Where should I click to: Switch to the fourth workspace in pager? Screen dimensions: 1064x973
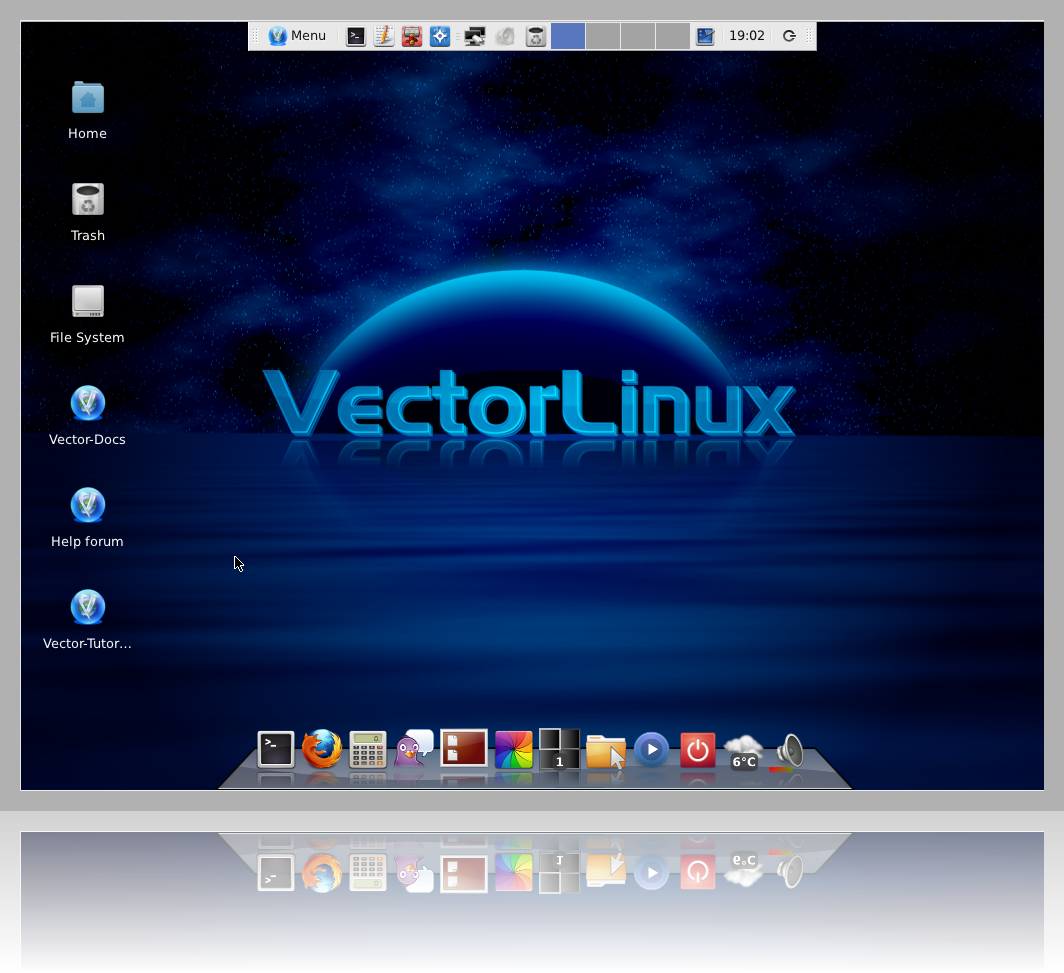[673, 36]
